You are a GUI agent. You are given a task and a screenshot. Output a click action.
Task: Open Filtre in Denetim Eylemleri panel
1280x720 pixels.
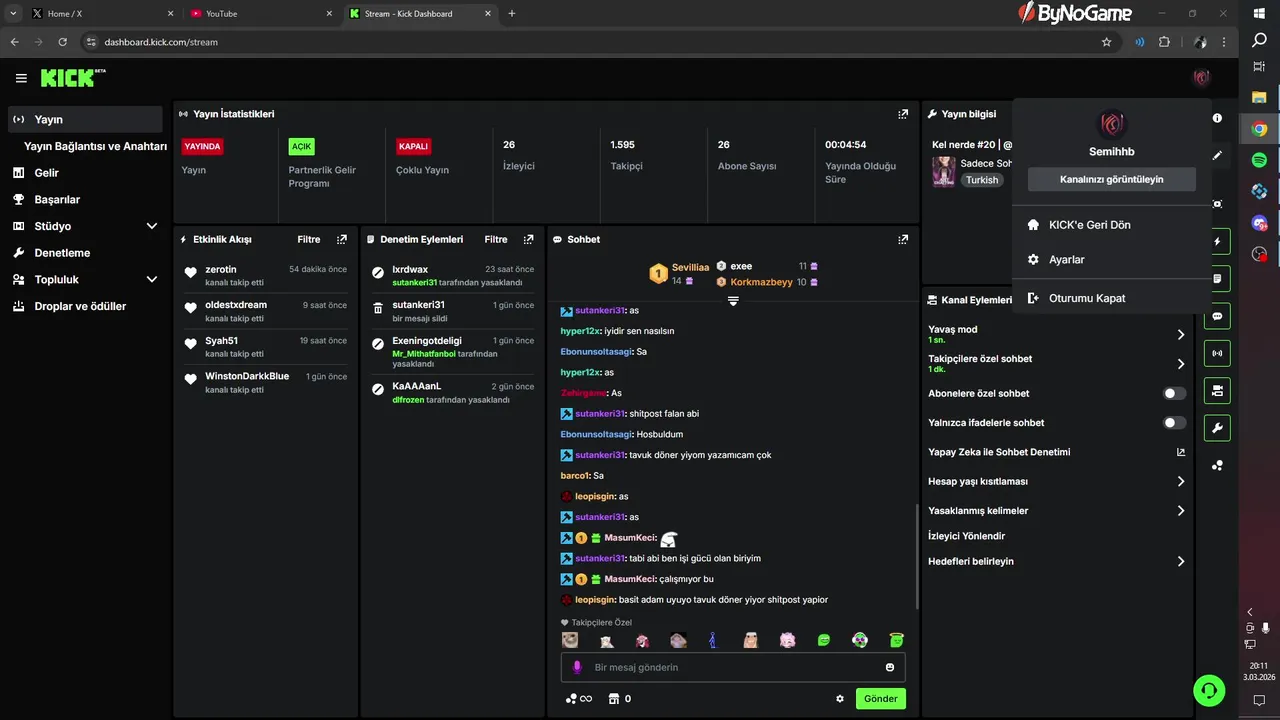pyautogui.click(x=496, y=240)
